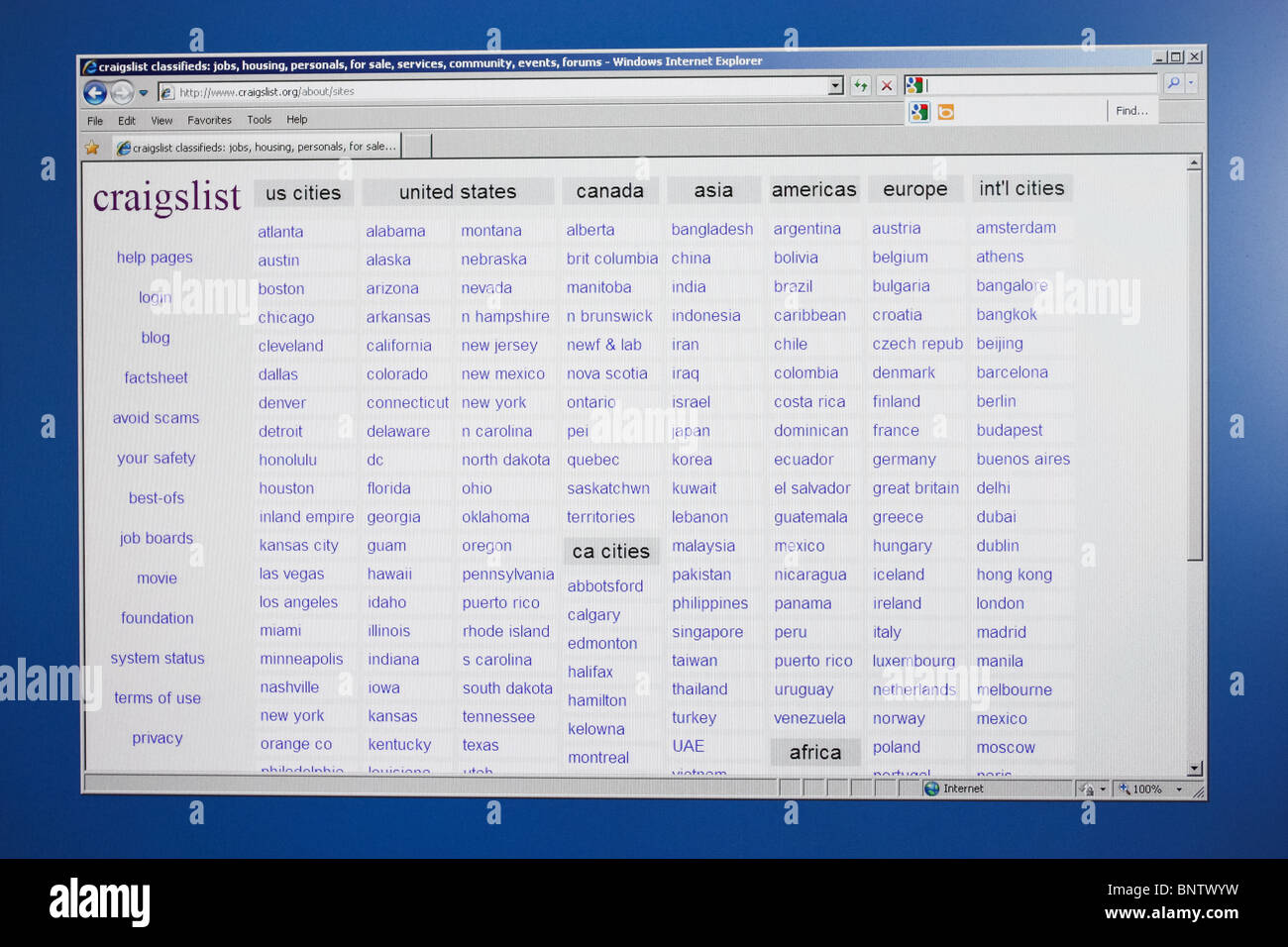The height and width of the screenshot is (947, 1288).
Task: Open the buenos aires link
Action: [x=1023, y=460]
